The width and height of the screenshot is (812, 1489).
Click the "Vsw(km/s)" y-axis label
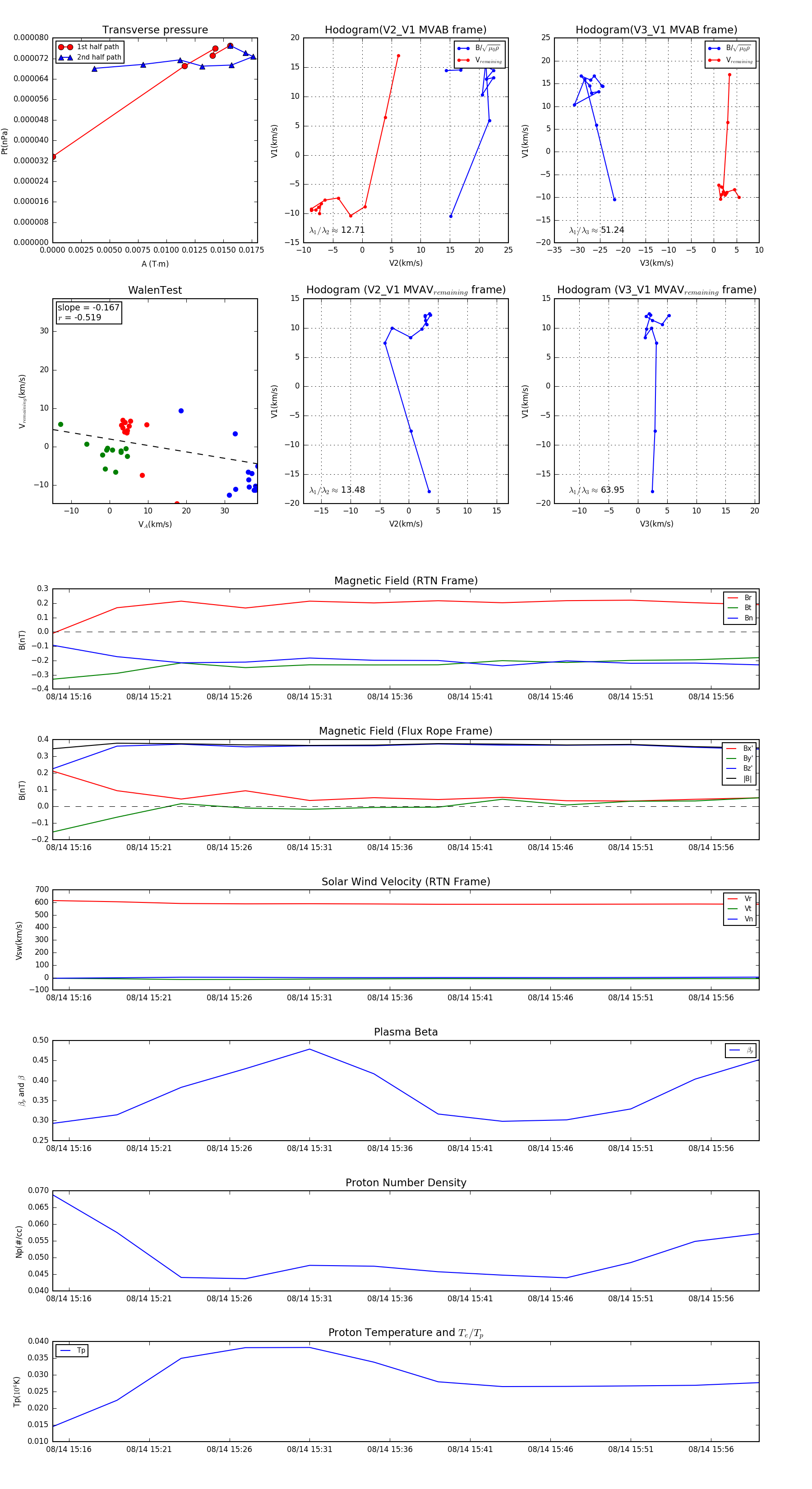click(x=19, y=940)
